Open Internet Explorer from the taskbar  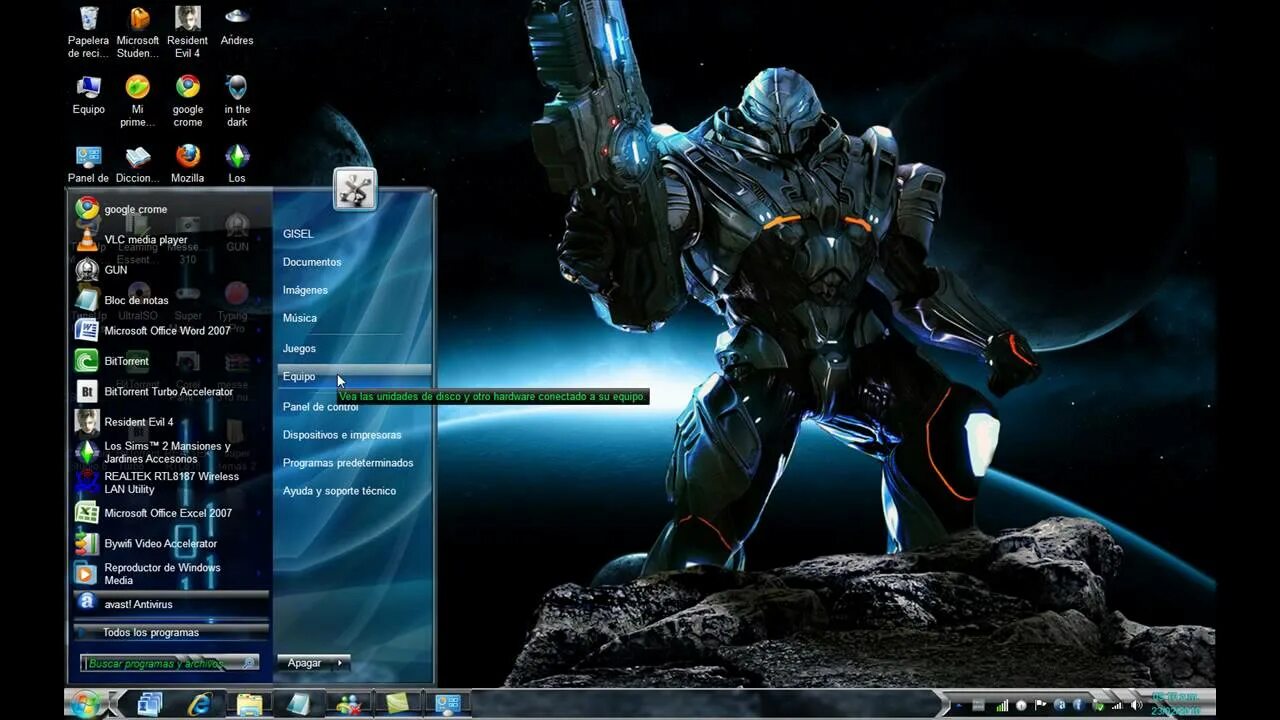pyautogui.click(x=200, y=704)
